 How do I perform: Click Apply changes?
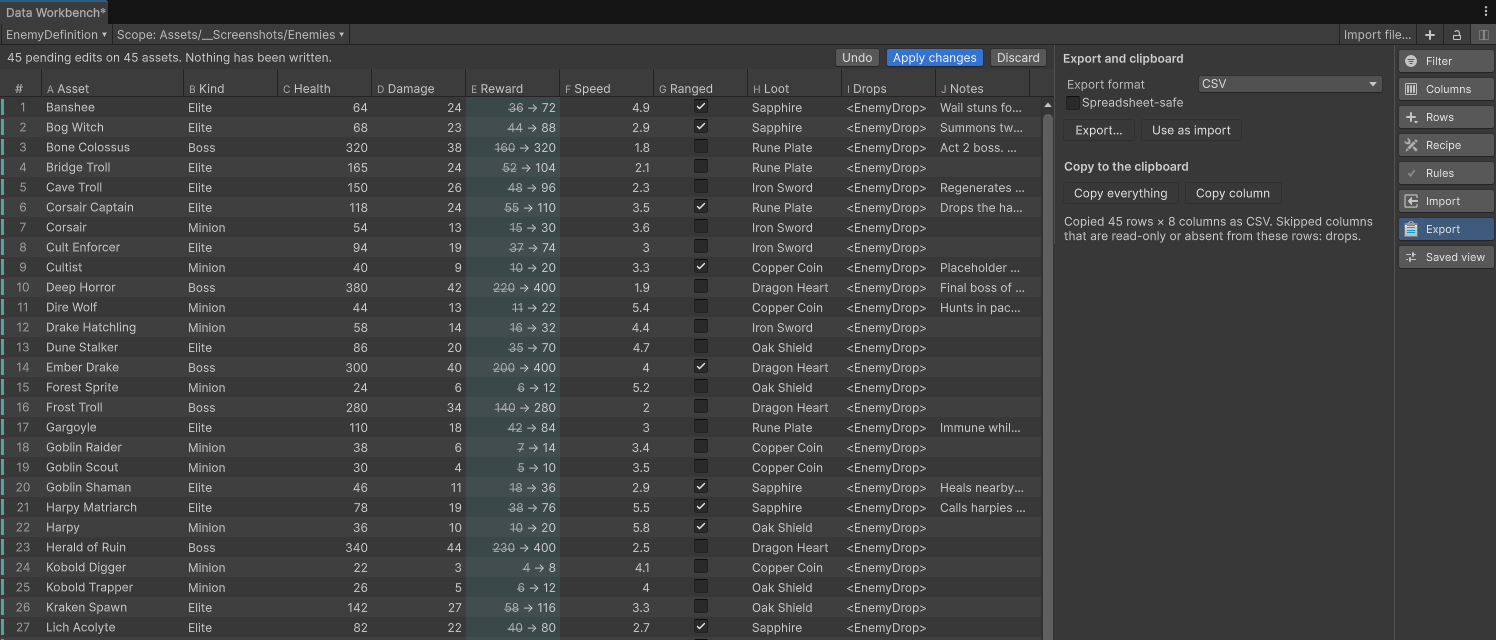point(934,58)
